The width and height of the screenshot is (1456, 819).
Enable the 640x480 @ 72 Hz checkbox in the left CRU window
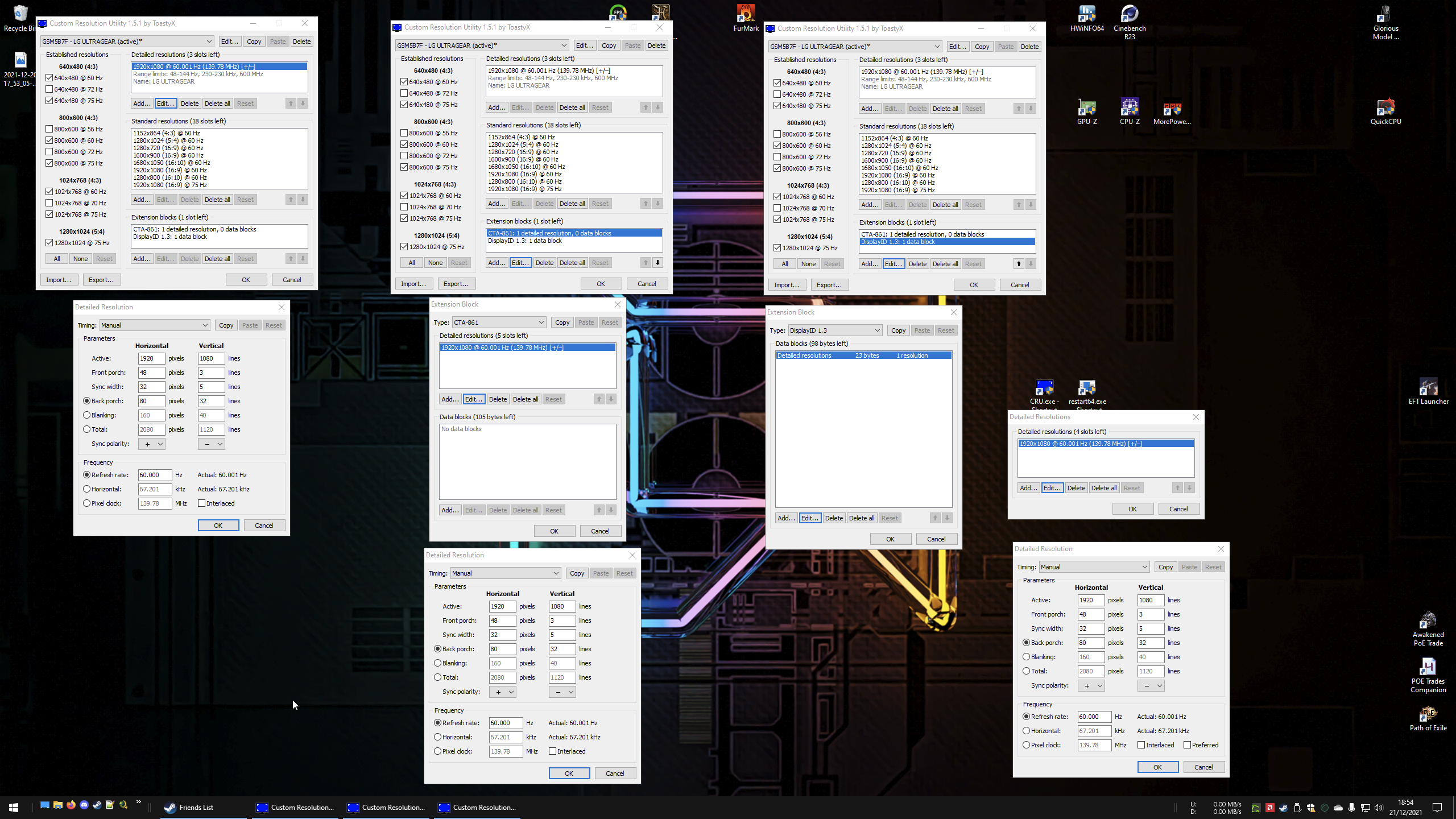coord(49,89)
